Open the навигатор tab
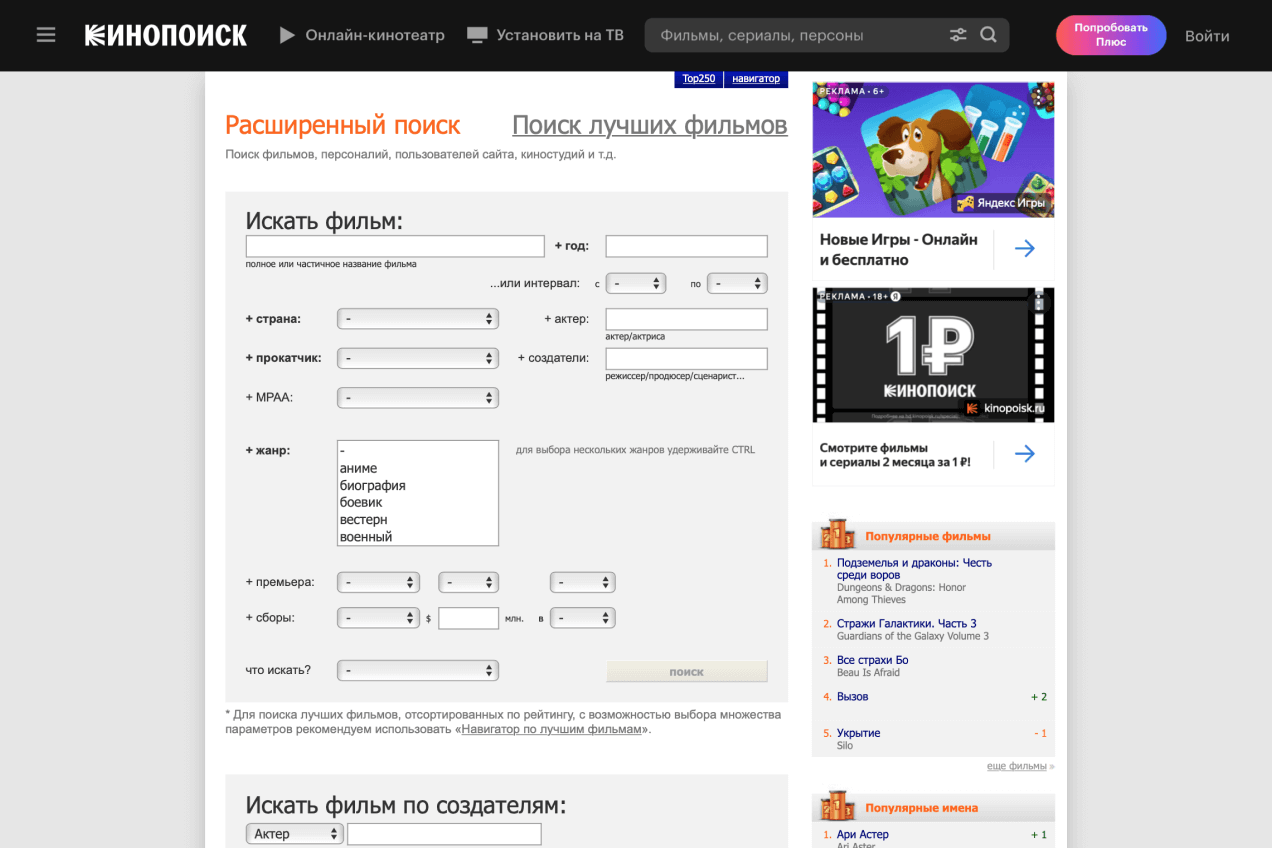This screenshot has height=848, width=1272. coord(755,78)
